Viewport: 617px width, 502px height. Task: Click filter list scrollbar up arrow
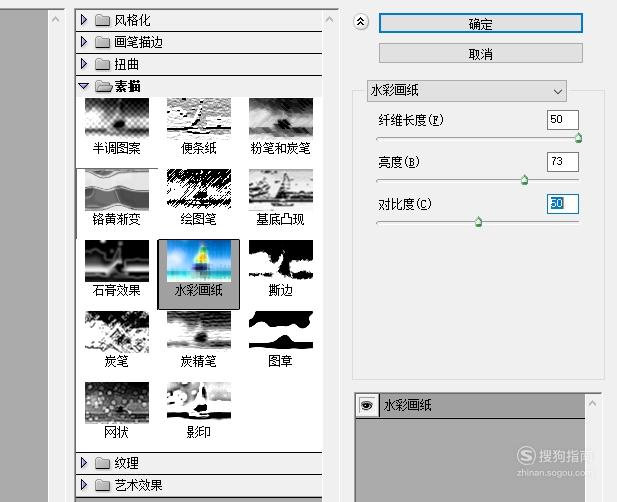pos(330,19)
